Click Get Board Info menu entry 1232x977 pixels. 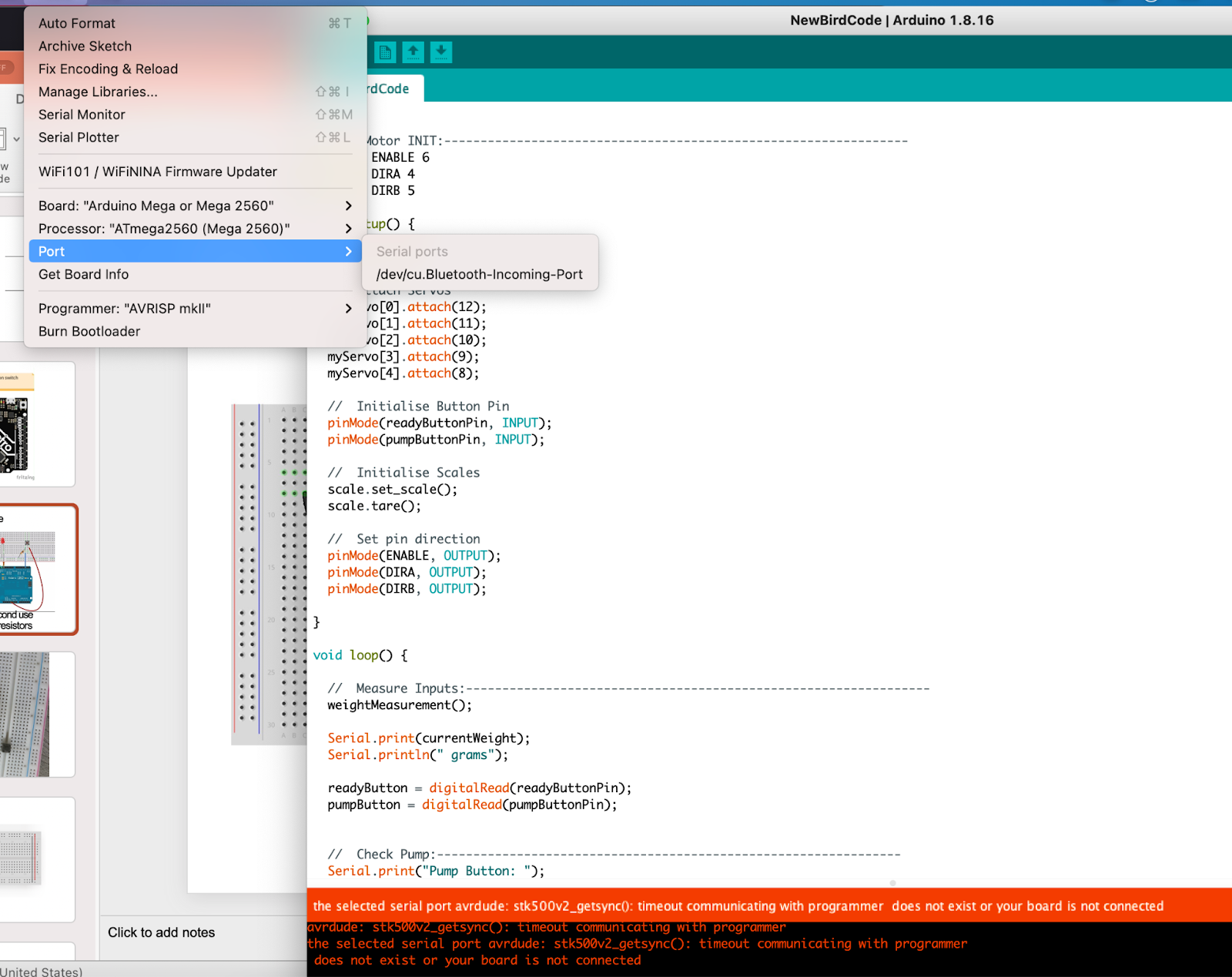pos(83,274)
